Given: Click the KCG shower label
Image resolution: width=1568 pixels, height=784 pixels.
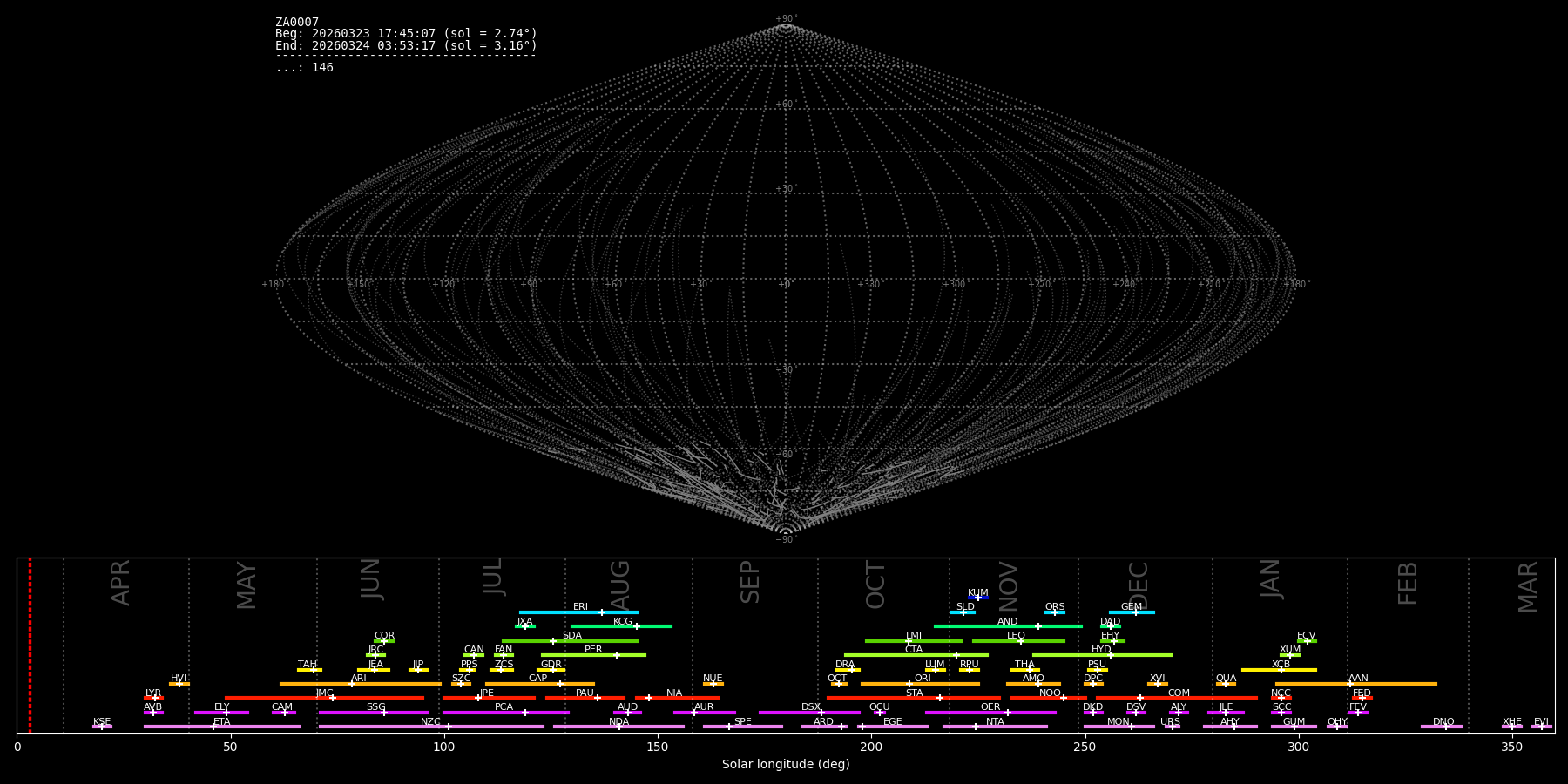Looking at the screenshot, I should pyautogui.click(x=623, y=622).
